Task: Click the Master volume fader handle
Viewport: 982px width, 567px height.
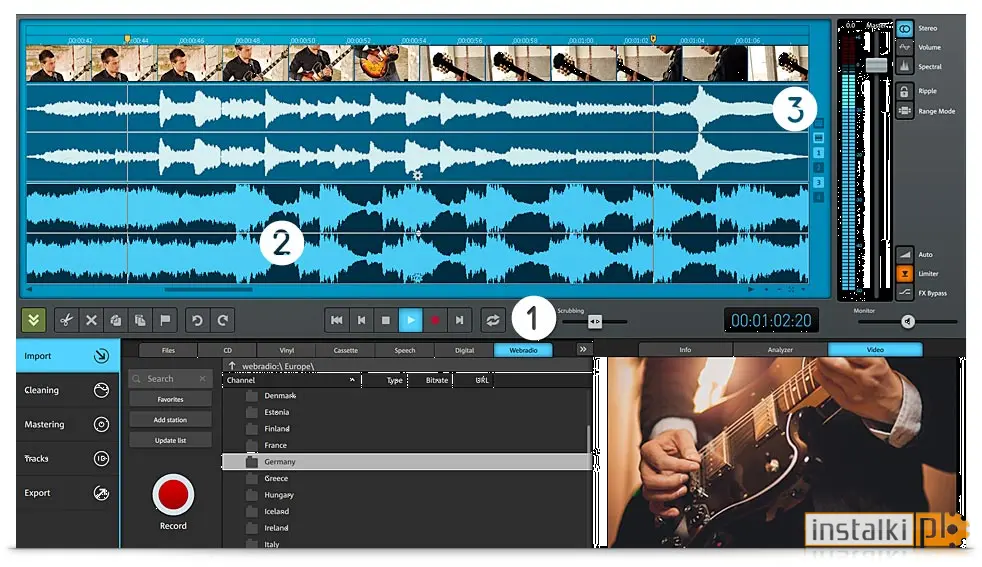Action: tap(877, 65)
